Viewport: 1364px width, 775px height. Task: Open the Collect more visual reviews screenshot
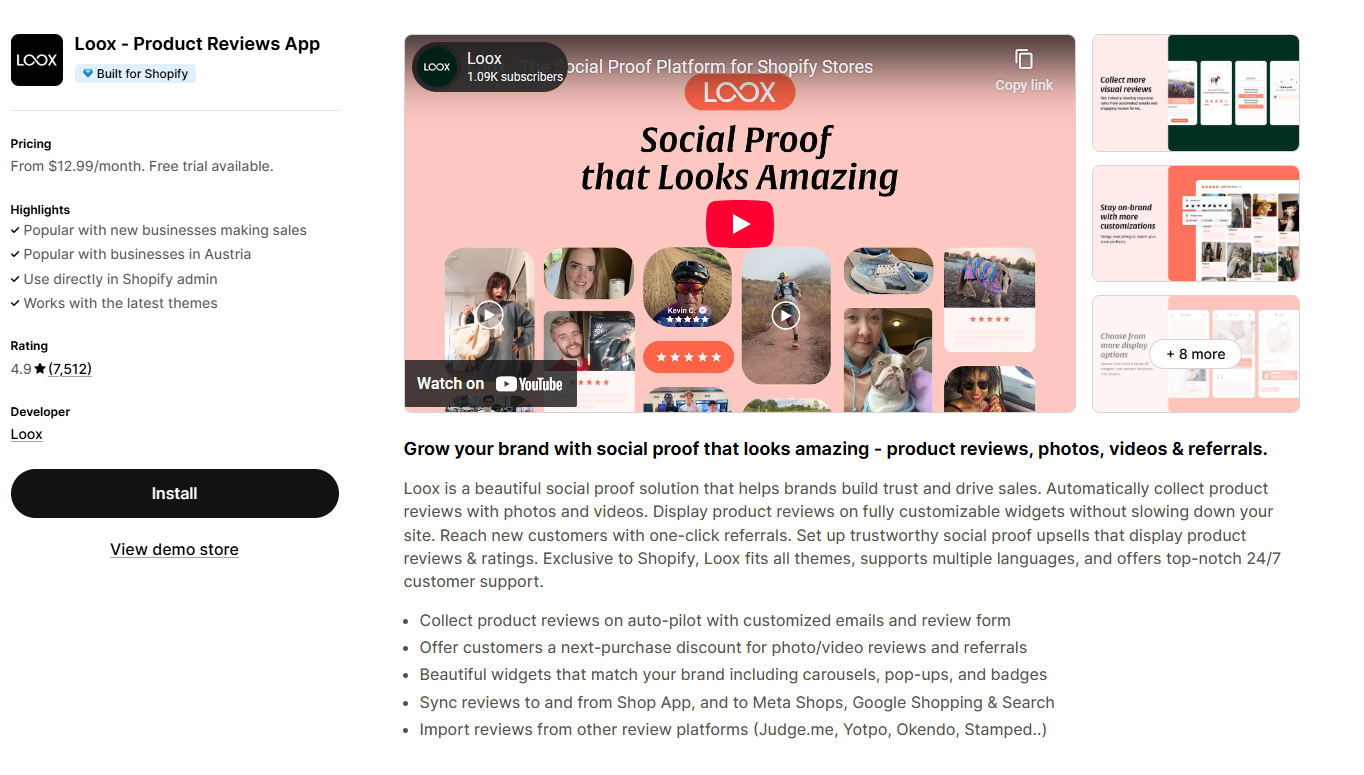pyautogui.click(x=1196, y=93)
